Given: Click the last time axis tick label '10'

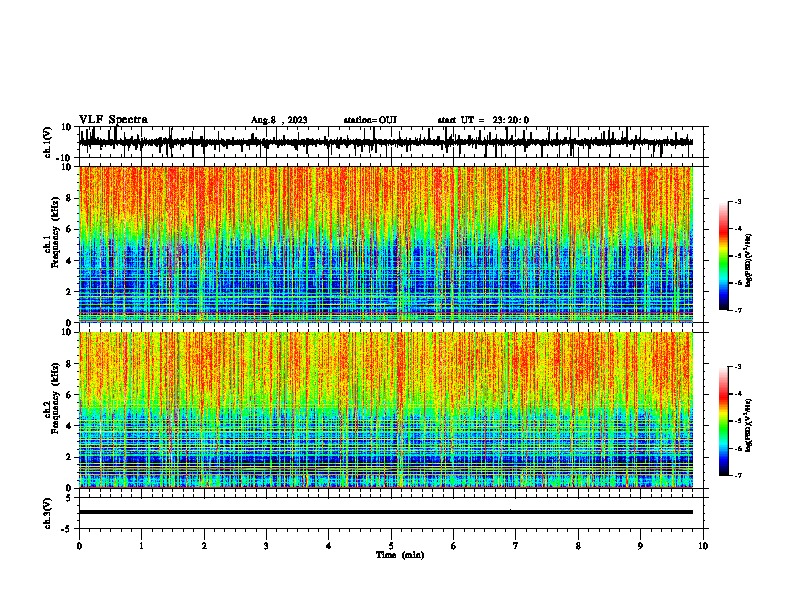Looking at the screenshot, I should tap(703, 546).
